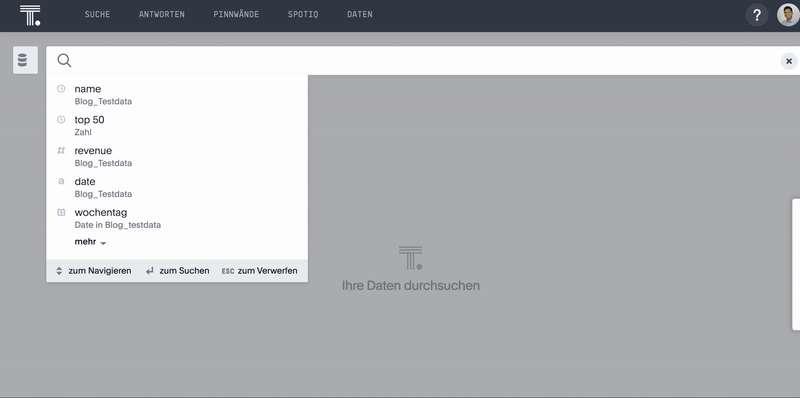800x398 pixels.
Task: Select the 'wochentag' suggestion
Action: [177, 218]
